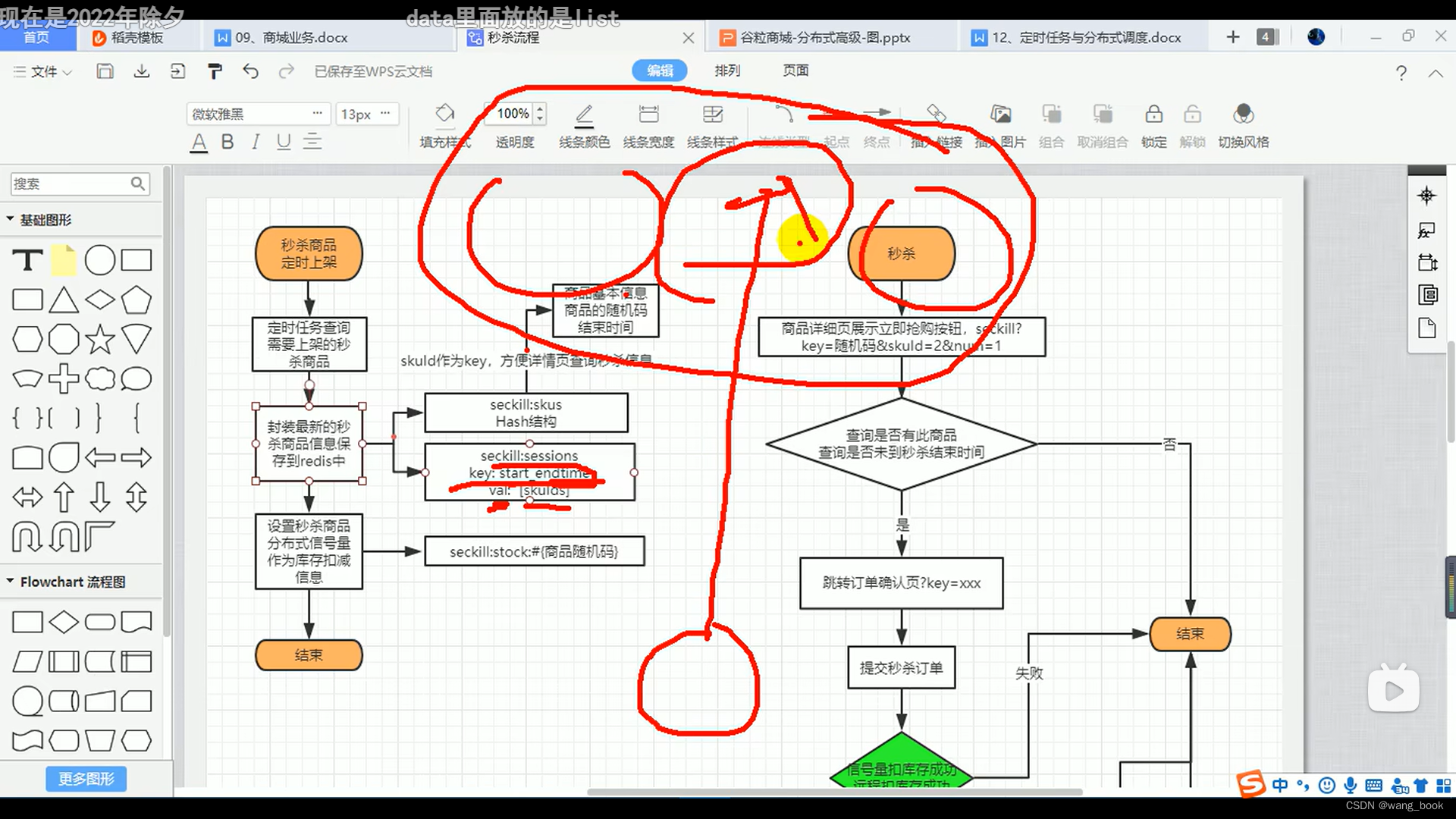Viewport: 1456px width, 819px height.
Task: Switch to the 排列 tab
Action: point(726,71)
